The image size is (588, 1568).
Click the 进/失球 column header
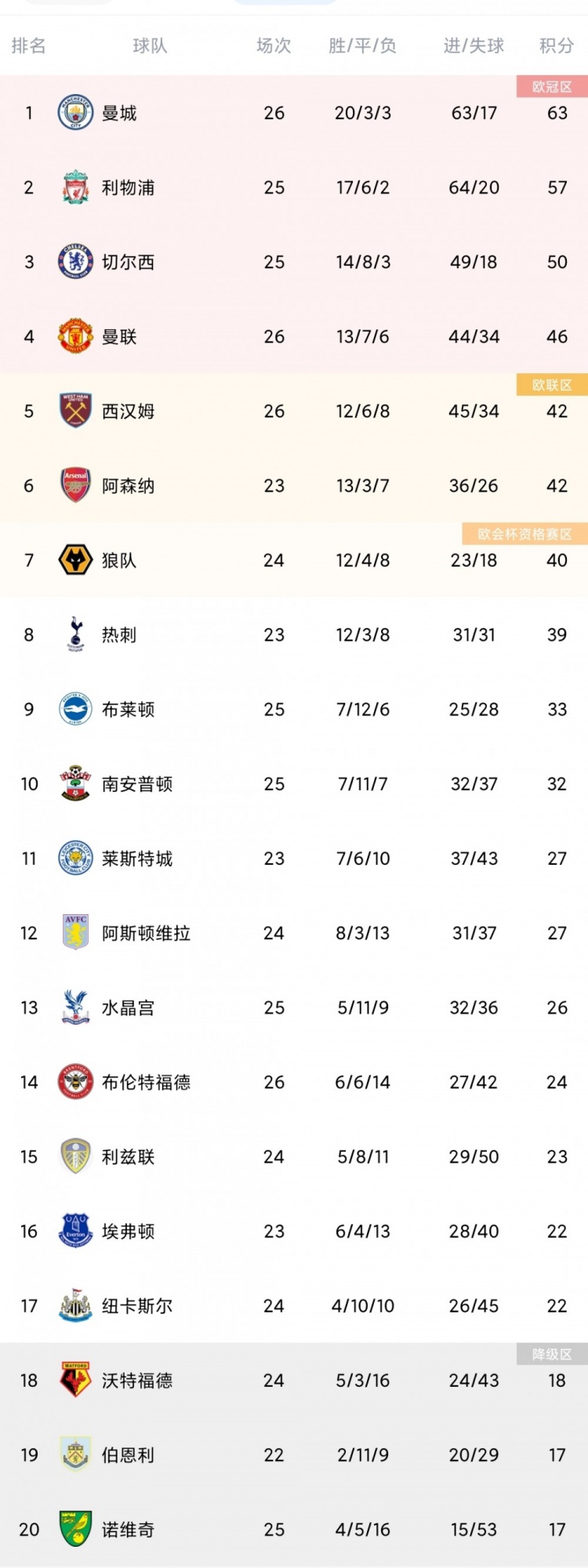[x=474, y=45]
